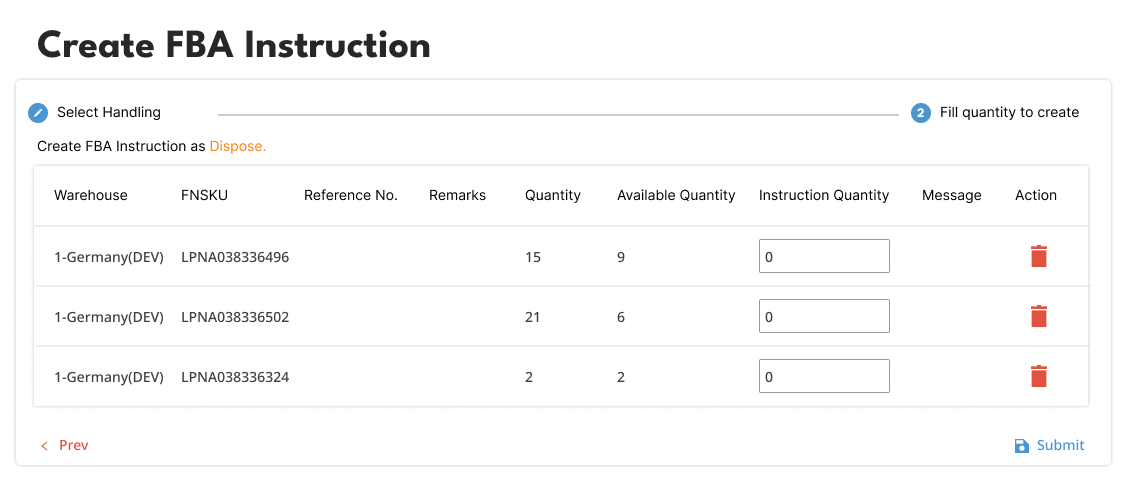Image resolution: width=1140 pixels, height=500 pixels.
Task: Click the step 2 circle icon
Action: click(x=920, y=113)
